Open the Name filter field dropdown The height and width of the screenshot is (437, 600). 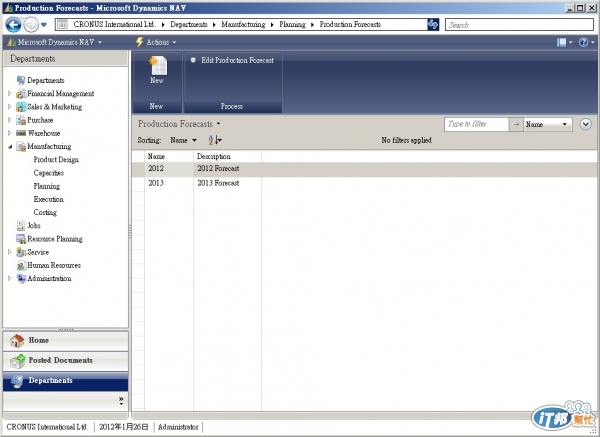pos(548,124)
